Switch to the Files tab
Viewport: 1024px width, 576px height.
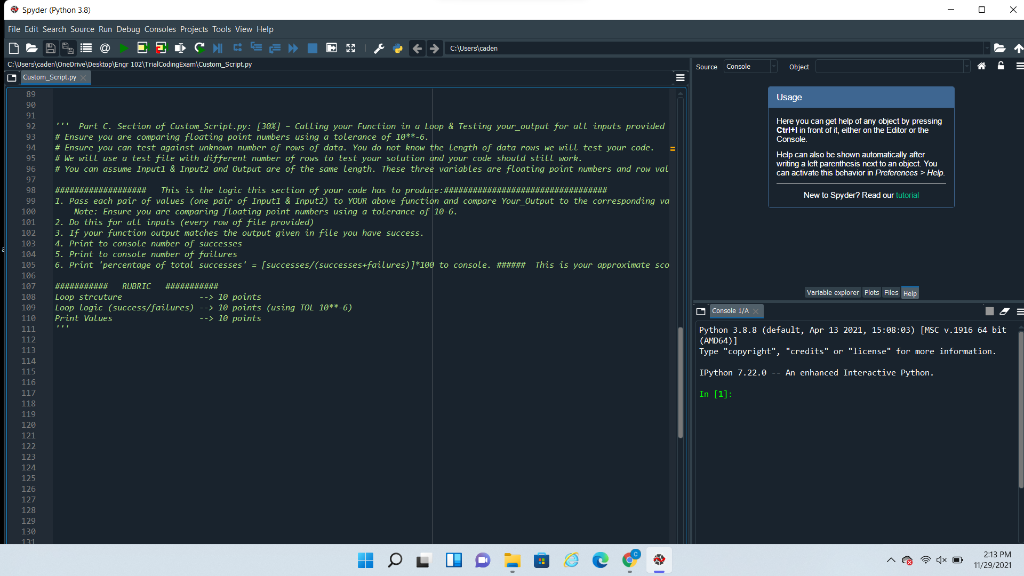(891, 292)
